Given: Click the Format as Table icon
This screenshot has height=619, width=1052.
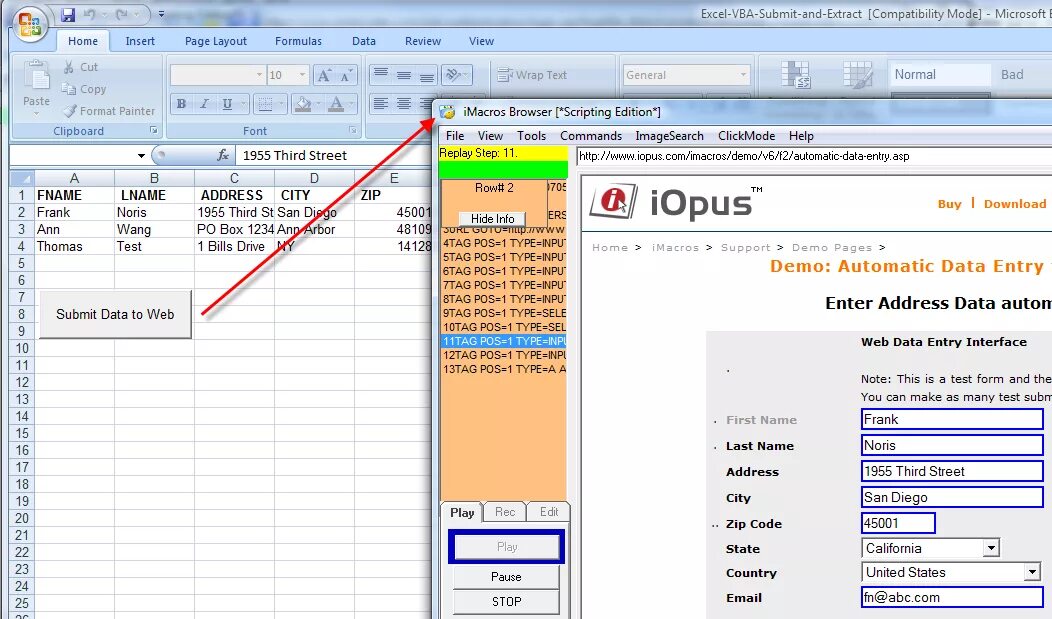Looking at the screenshot, I should [857, 75].
